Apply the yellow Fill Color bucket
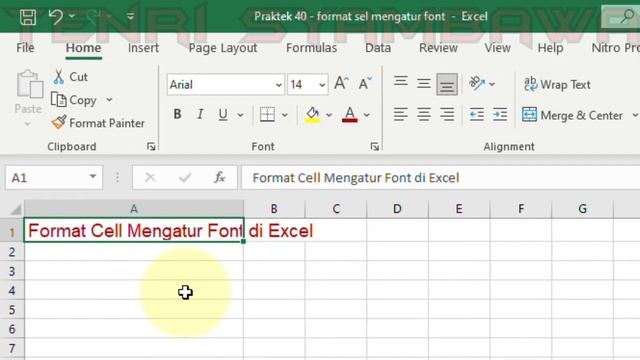 coord(312,115)
